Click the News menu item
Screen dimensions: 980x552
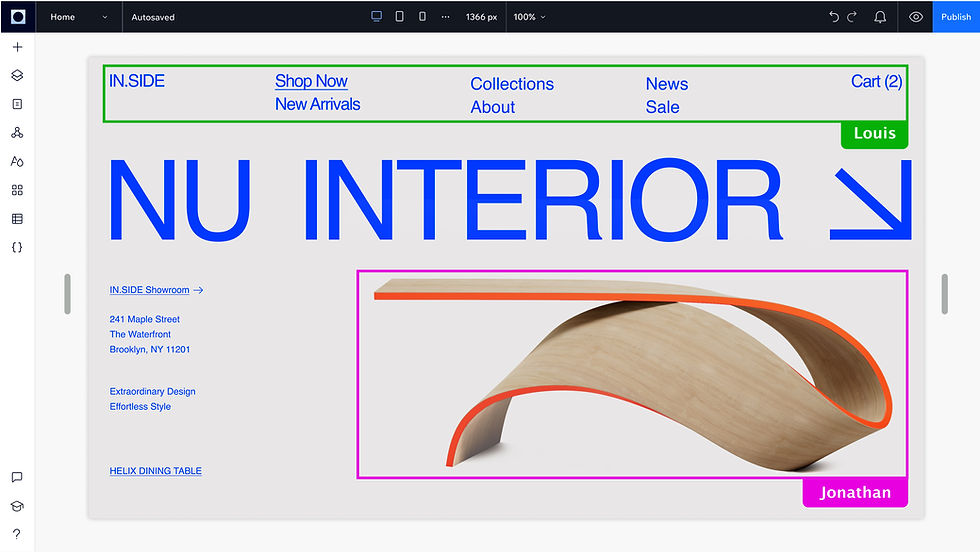[667, 84]
